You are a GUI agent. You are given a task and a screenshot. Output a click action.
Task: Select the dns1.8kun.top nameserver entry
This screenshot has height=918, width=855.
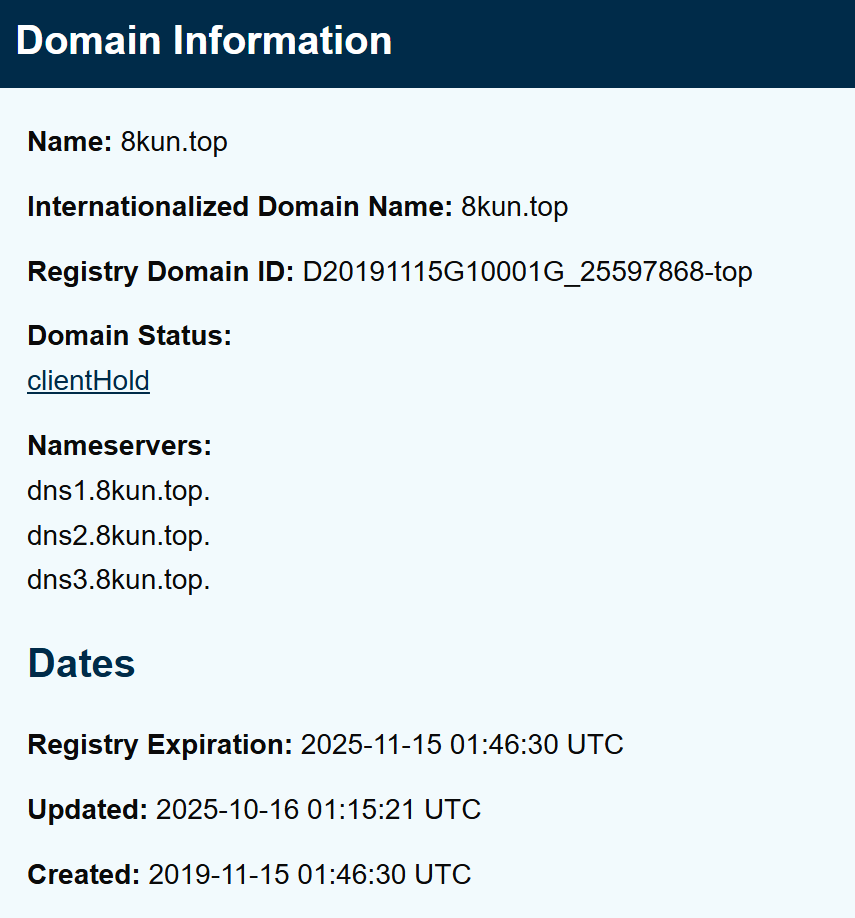pos(119,491)
